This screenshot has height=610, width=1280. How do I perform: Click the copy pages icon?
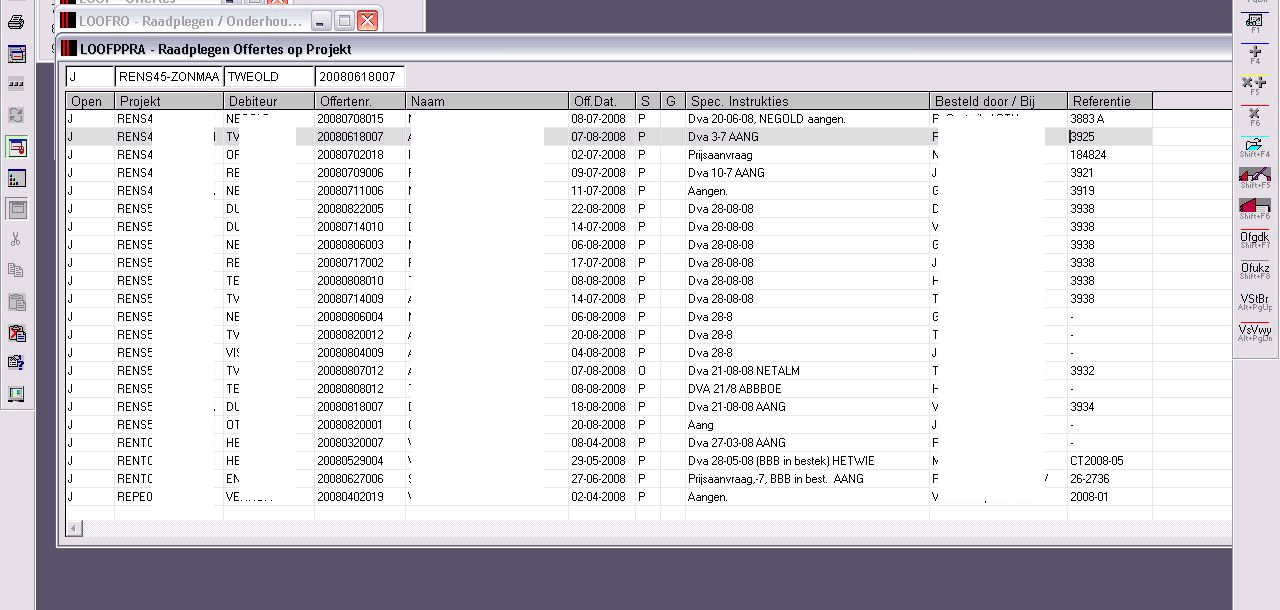click(16, 271)
